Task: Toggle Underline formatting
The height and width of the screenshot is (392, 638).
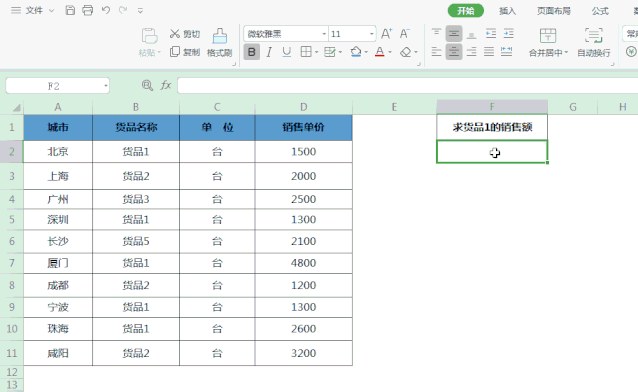Action: (286, 52)
